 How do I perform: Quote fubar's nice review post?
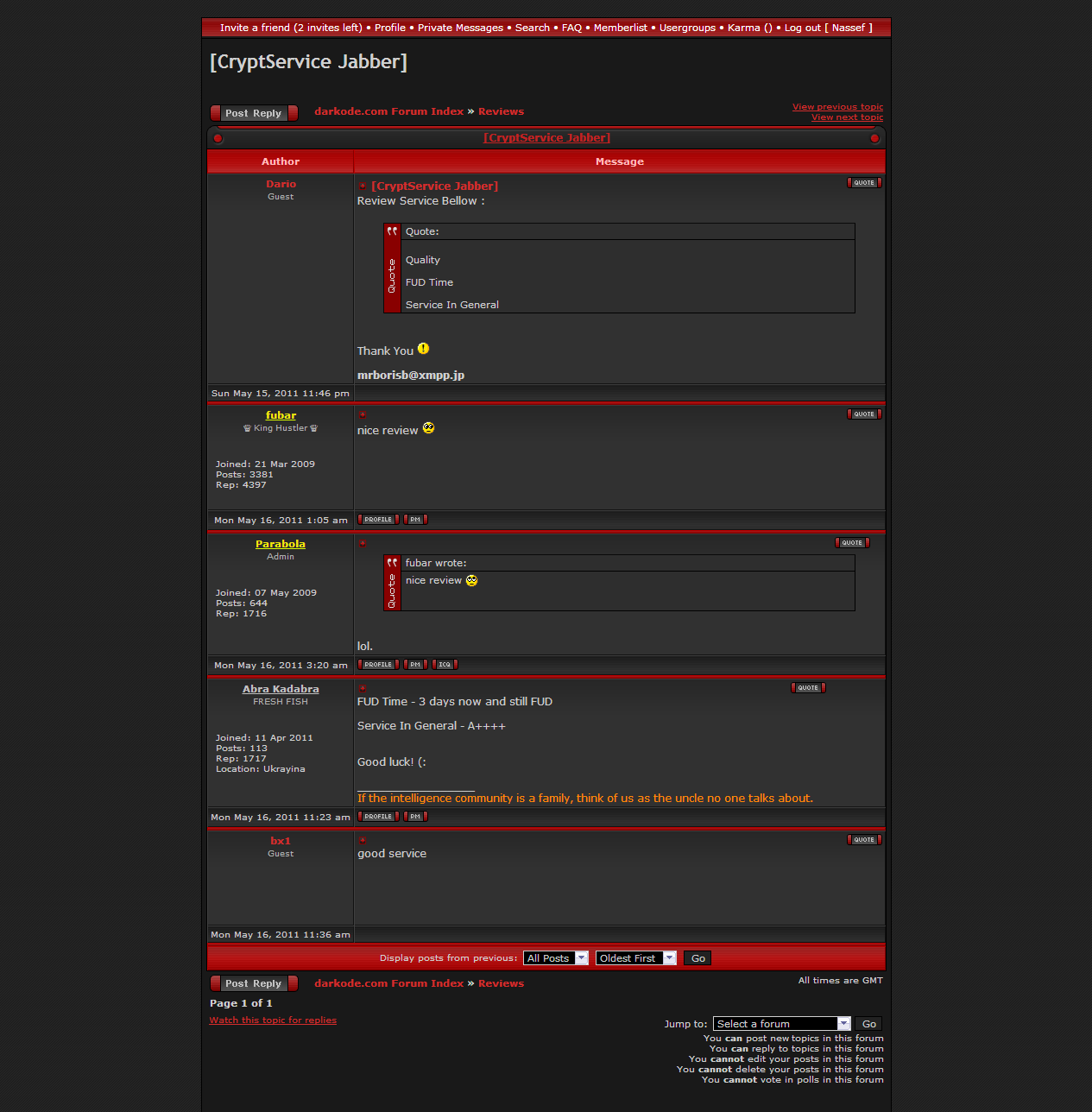(x=863, y=414)
